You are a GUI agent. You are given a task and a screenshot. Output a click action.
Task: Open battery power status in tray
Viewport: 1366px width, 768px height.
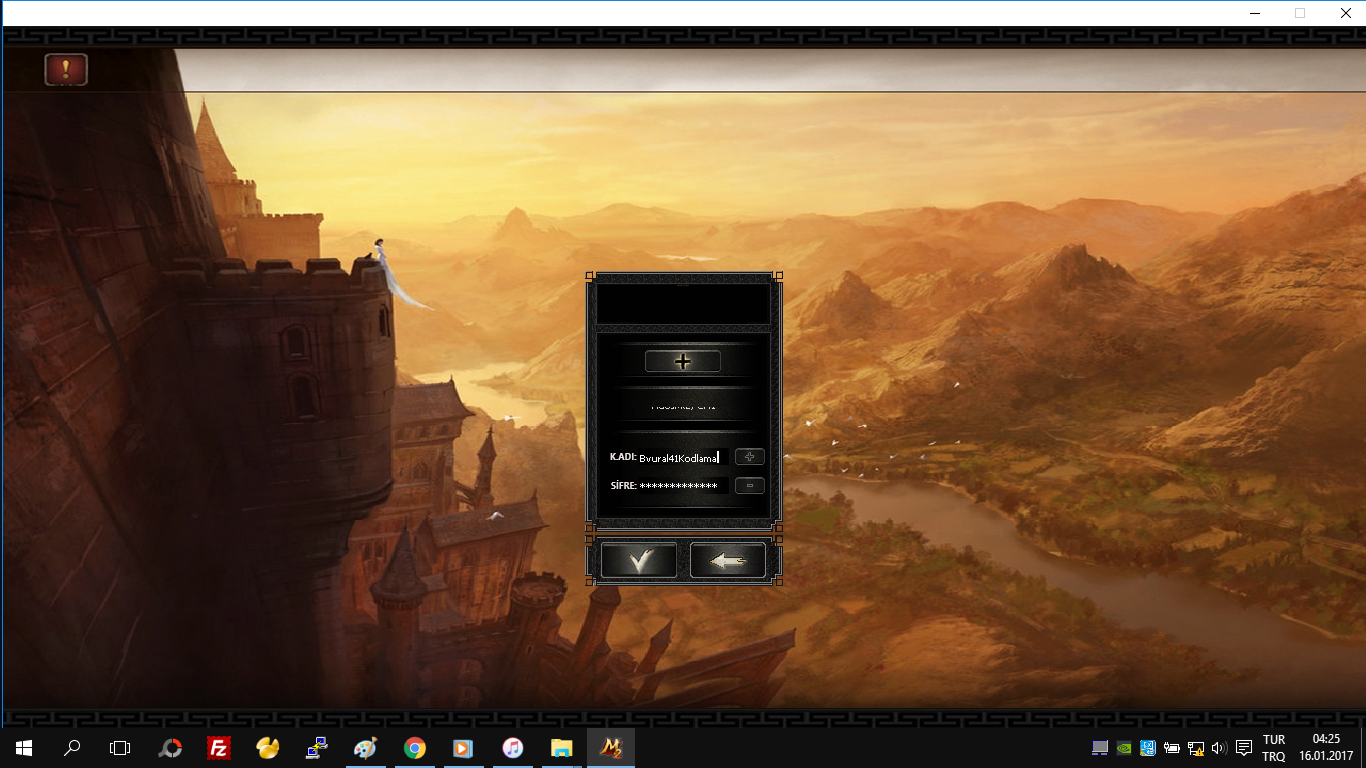point(1172,748)
